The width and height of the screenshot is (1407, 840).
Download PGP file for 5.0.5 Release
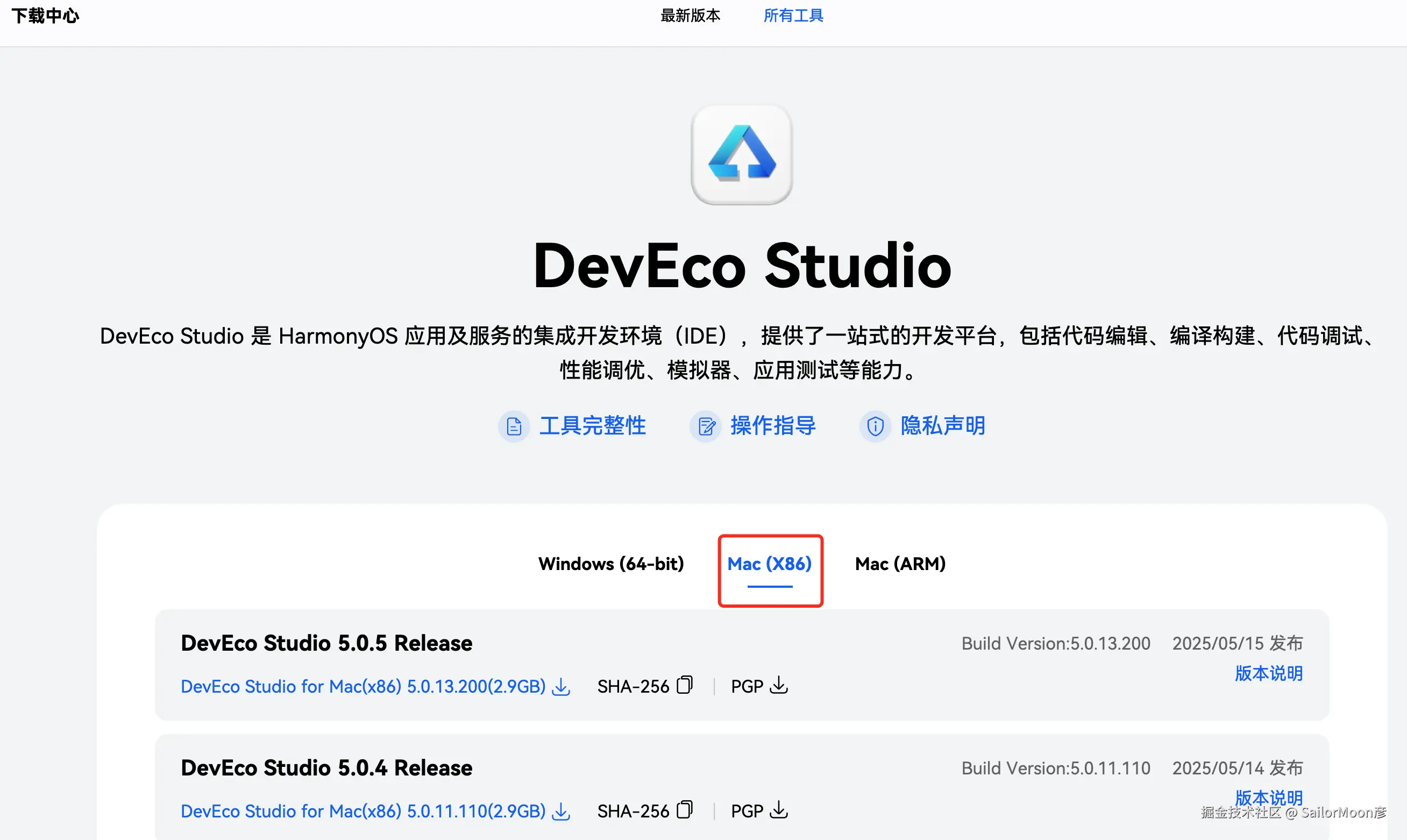pyautogui.click(x=779, y=685)
